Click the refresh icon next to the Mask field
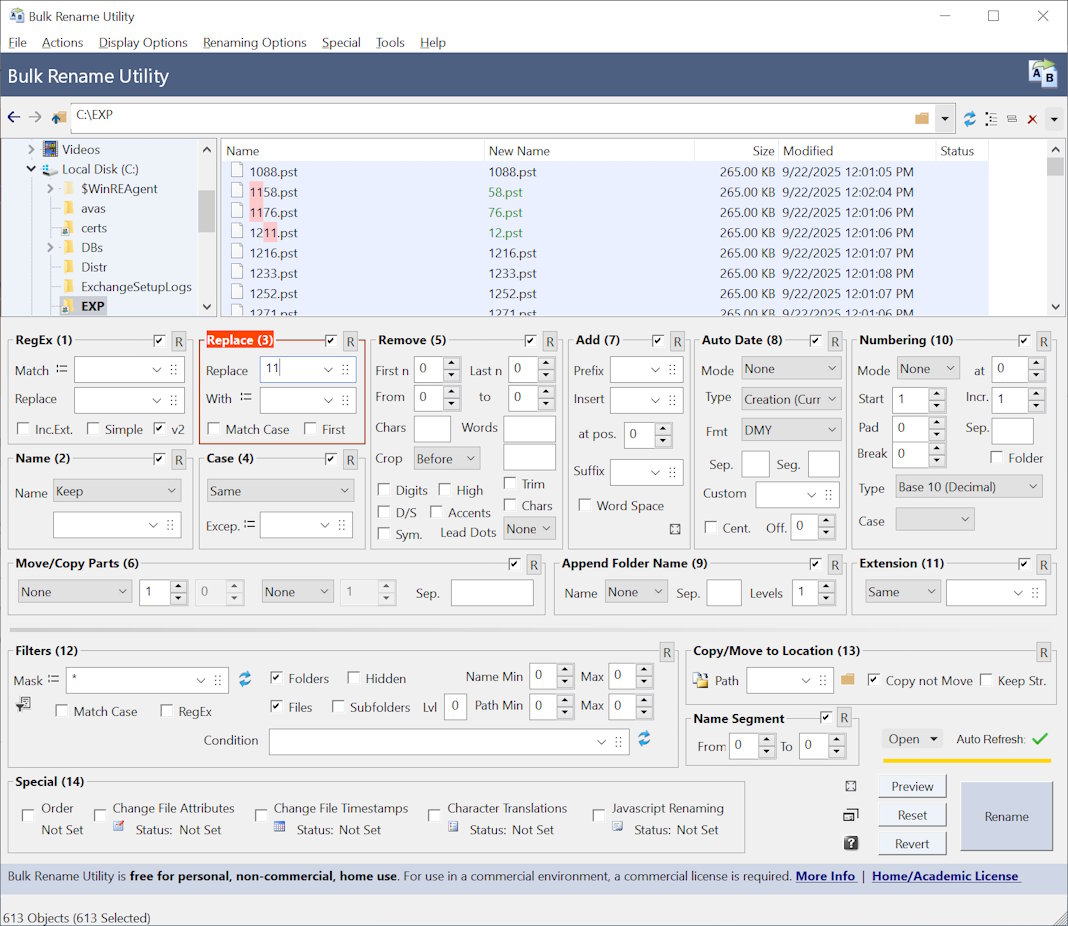Image resolution: width=1068 pixels, height=926 pixels. click(245, 680)
